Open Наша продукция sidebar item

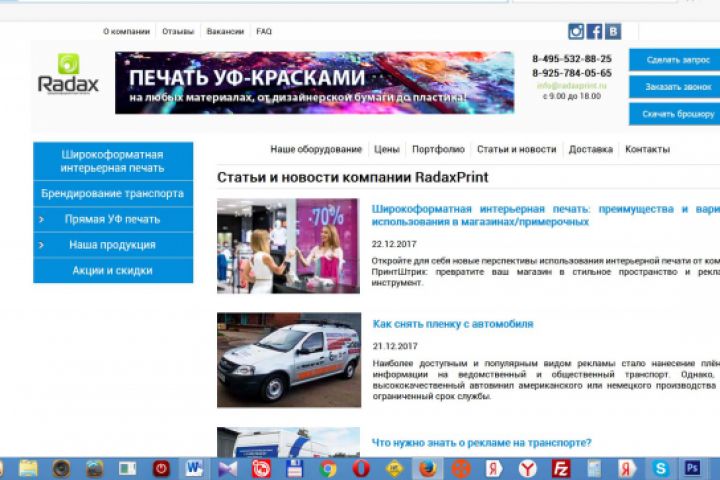(x=113, y=245)
